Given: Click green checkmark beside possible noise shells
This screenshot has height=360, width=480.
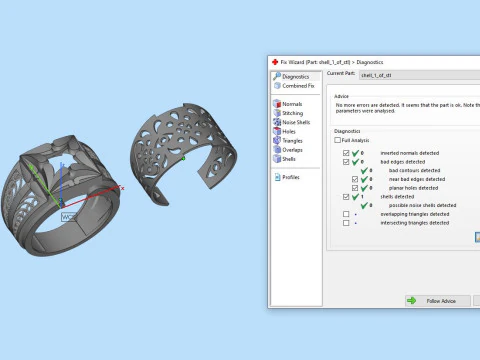Looking at the screenshot, I should point(364,205).
